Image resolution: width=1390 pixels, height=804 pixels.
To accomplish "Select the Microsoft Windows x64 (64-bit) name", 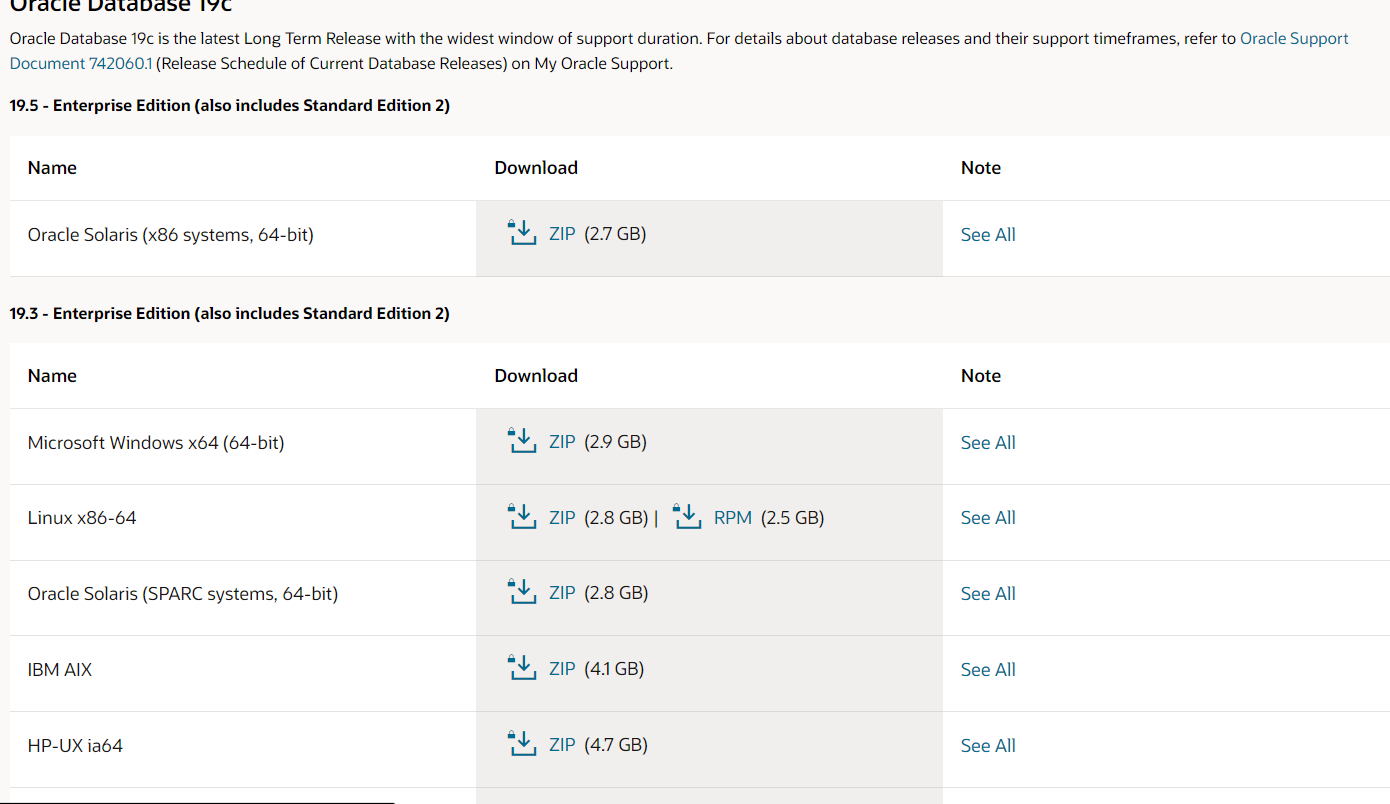I will click(156, 443).
